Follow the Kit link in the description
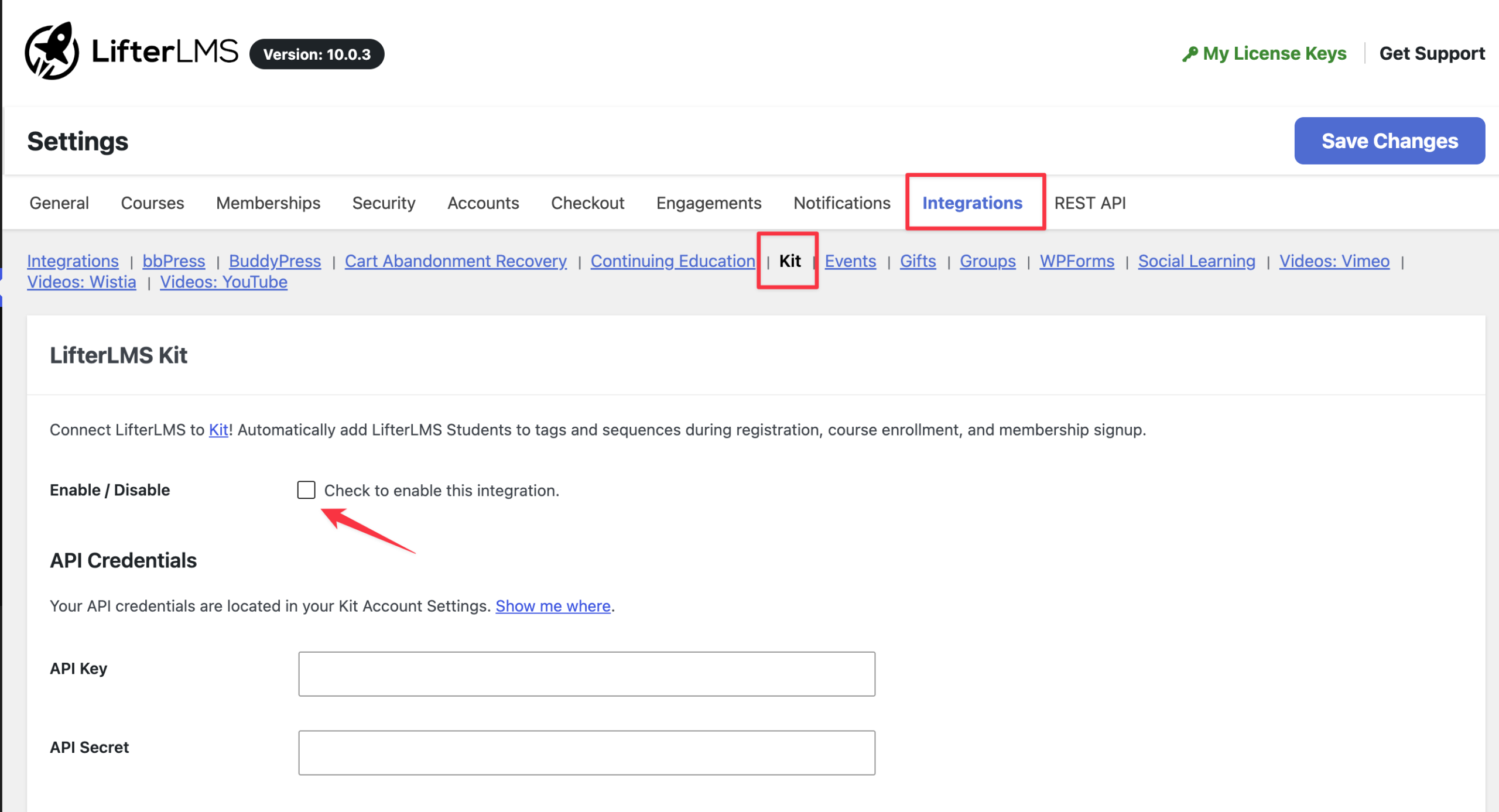This screenshot has height=812, width=1499. point(218,430)
